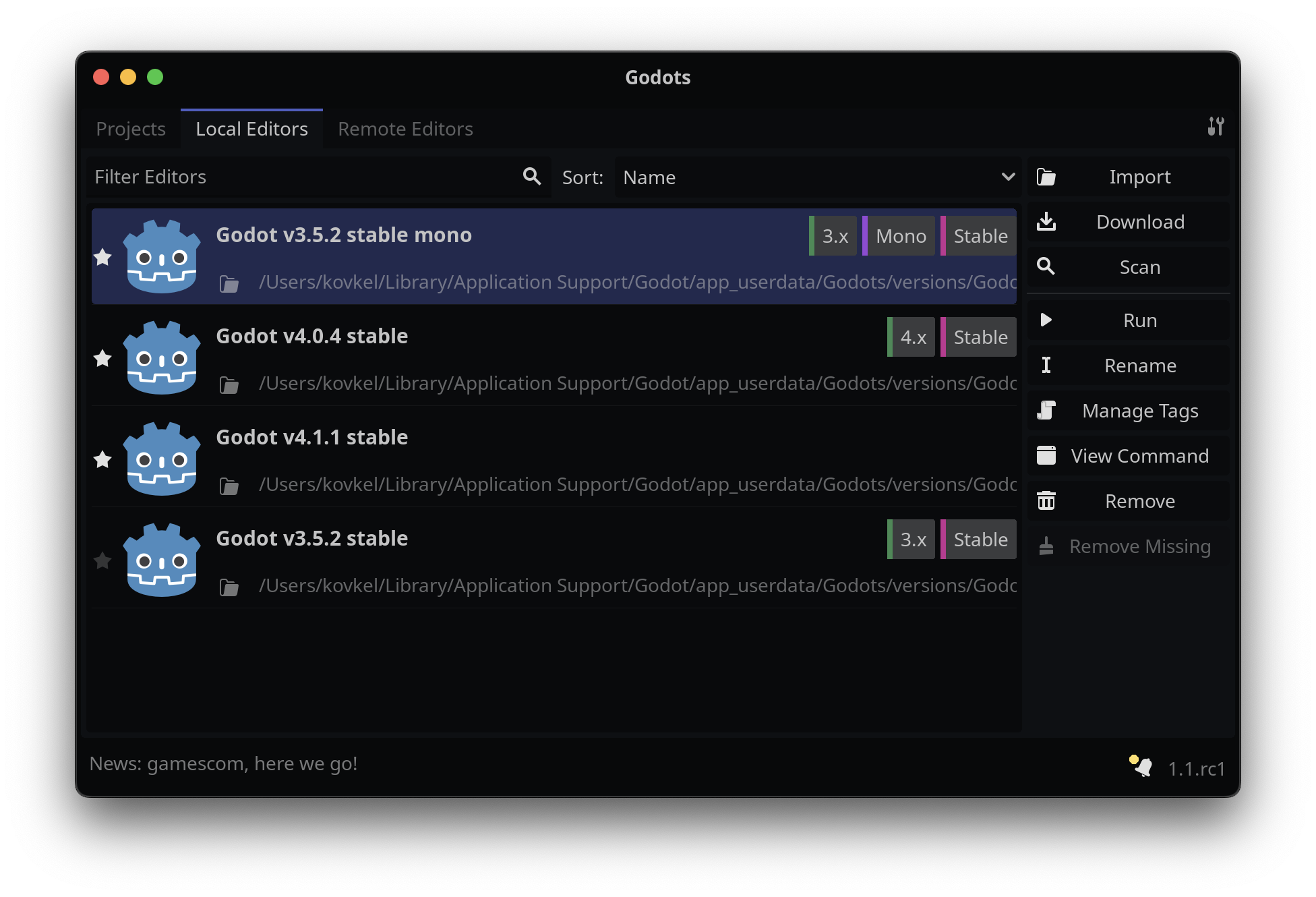Open settings via wrench tools icon
Viewport: 1316px width, 897px height.
coord(1216,126)
